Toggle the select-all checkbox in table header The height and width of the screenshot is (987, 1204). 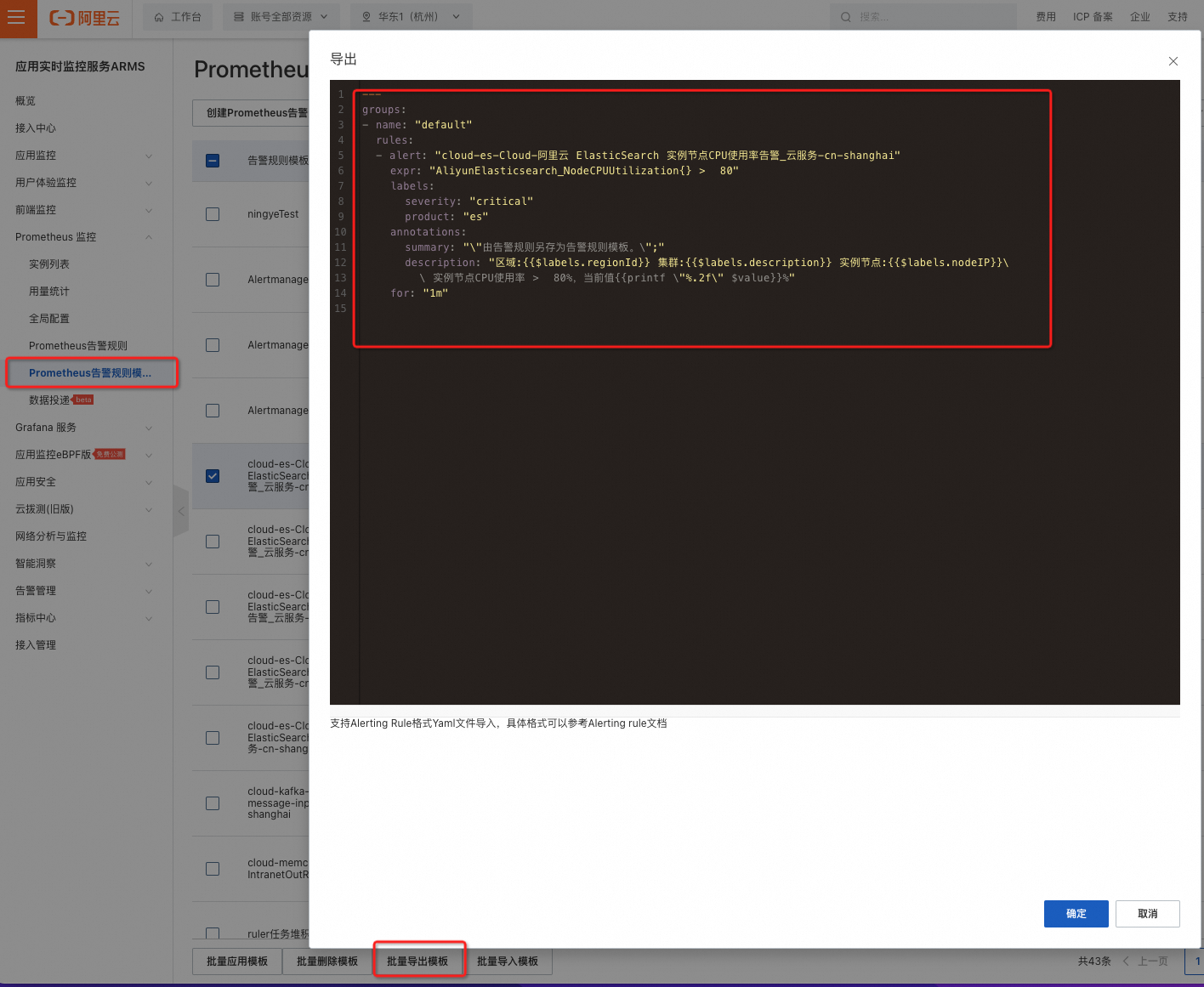pos(213,161)
